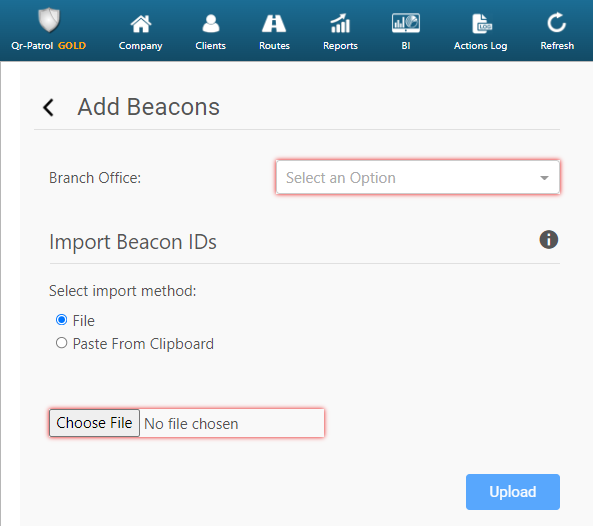Click the Qr-Patrol shield logo icon
593x526 pixels.
coord(49,20)
